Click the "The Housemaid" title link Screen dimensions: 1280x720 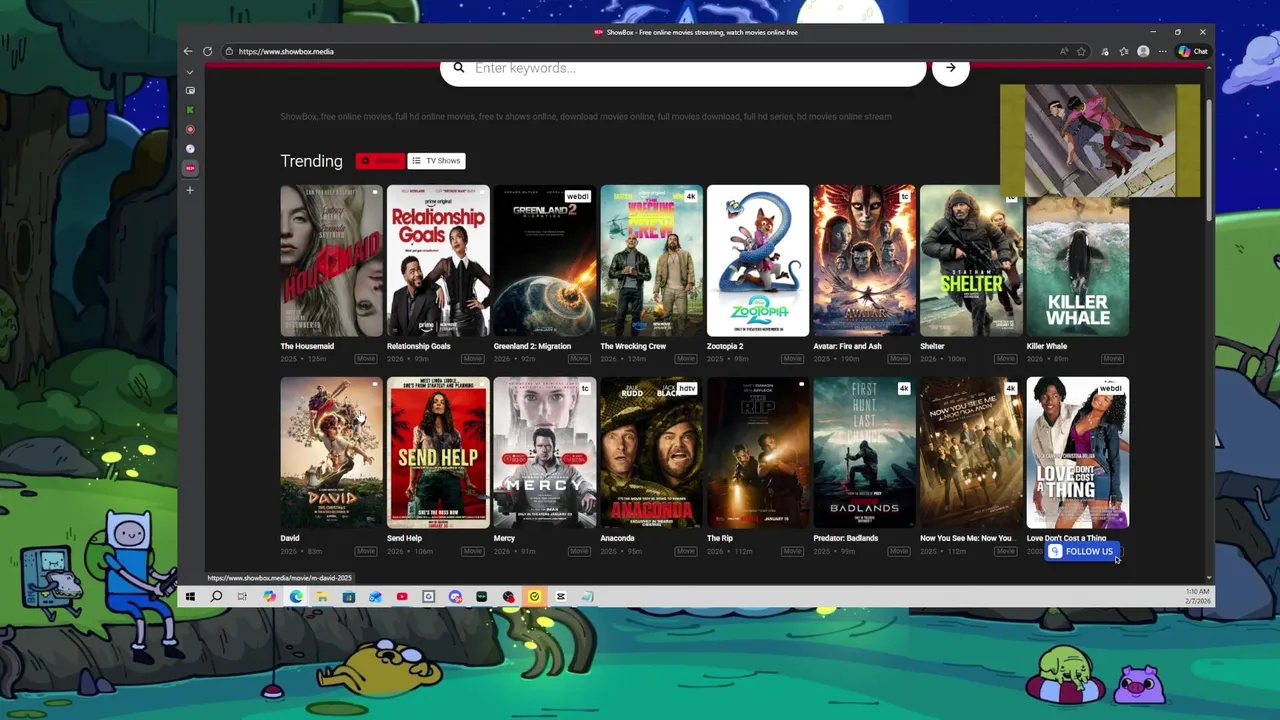[307, 346]
